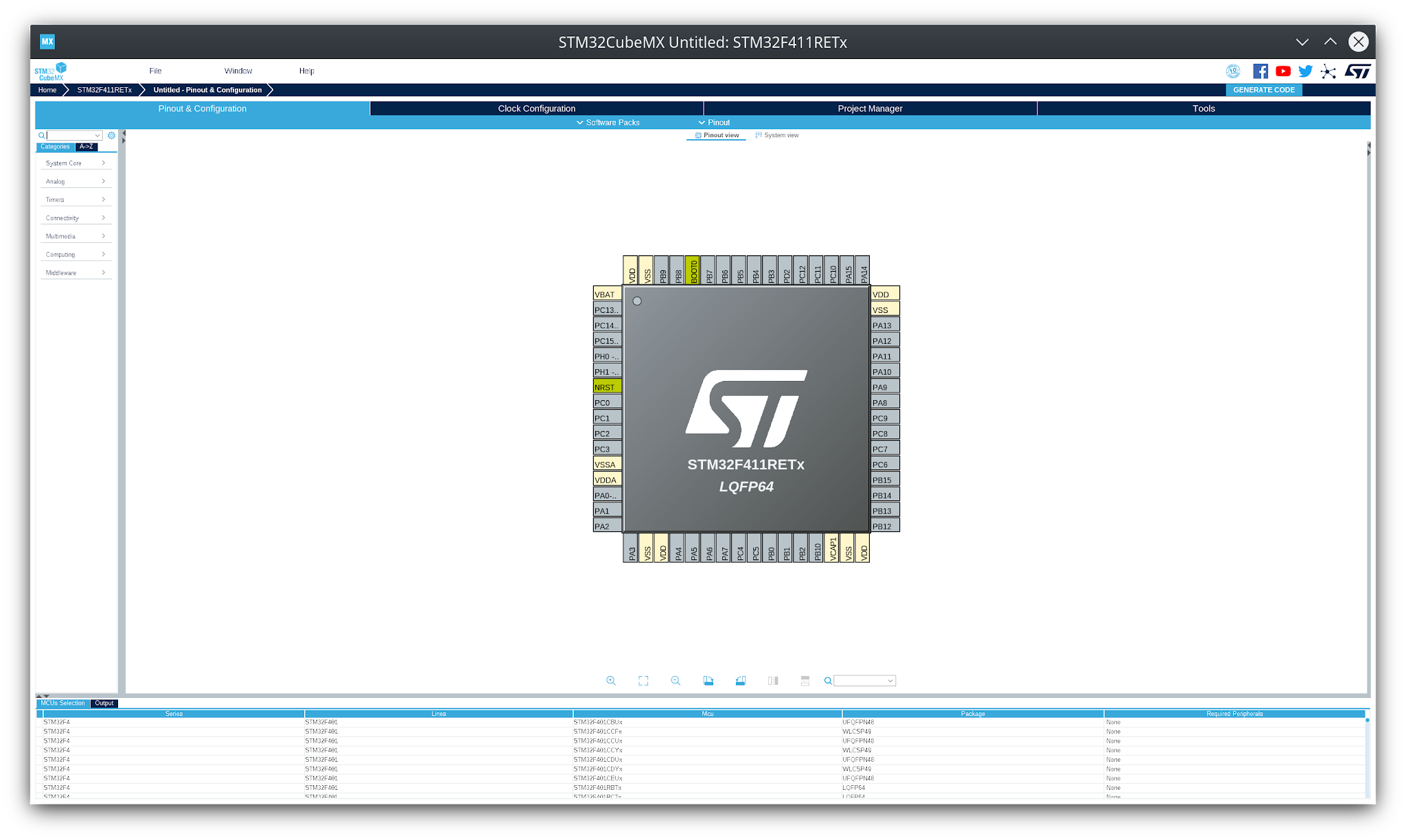This screenshot has height=840, width=1406.
Task: Click the pin search magnifier icon
Action: (828, 681)
